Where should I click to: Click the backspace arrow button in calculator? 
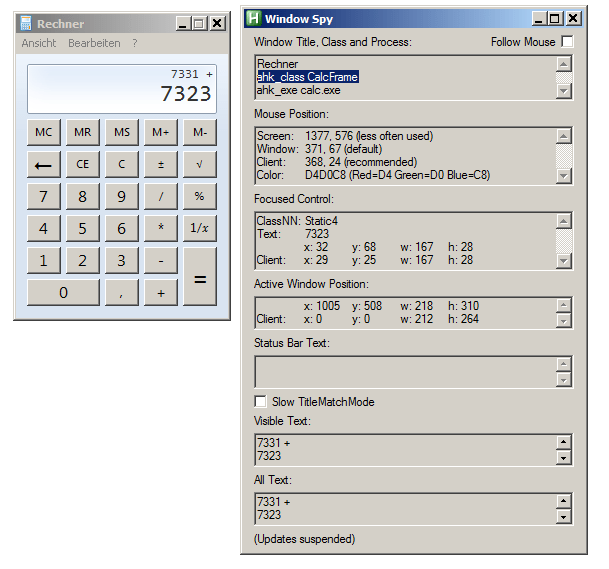coord(44,164)
